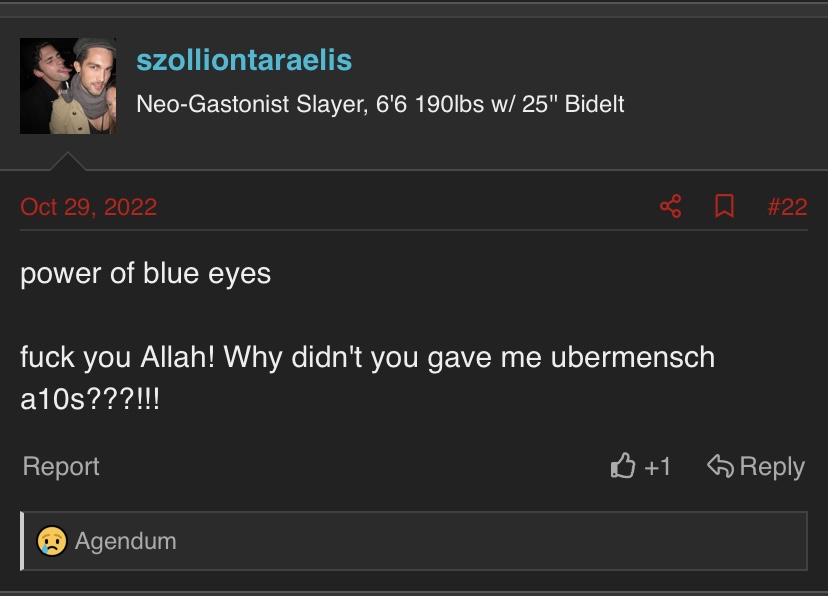Click the +1 like count

pyautogui.click(x=657, y=467)
